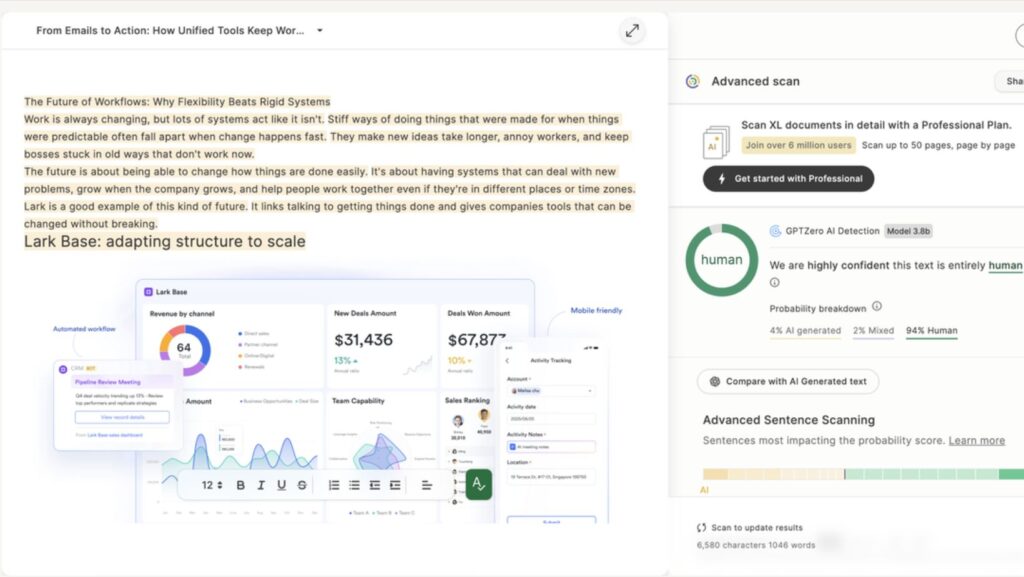
Task: Select the 2% Mixed breakdown
Action: [873, 331]
